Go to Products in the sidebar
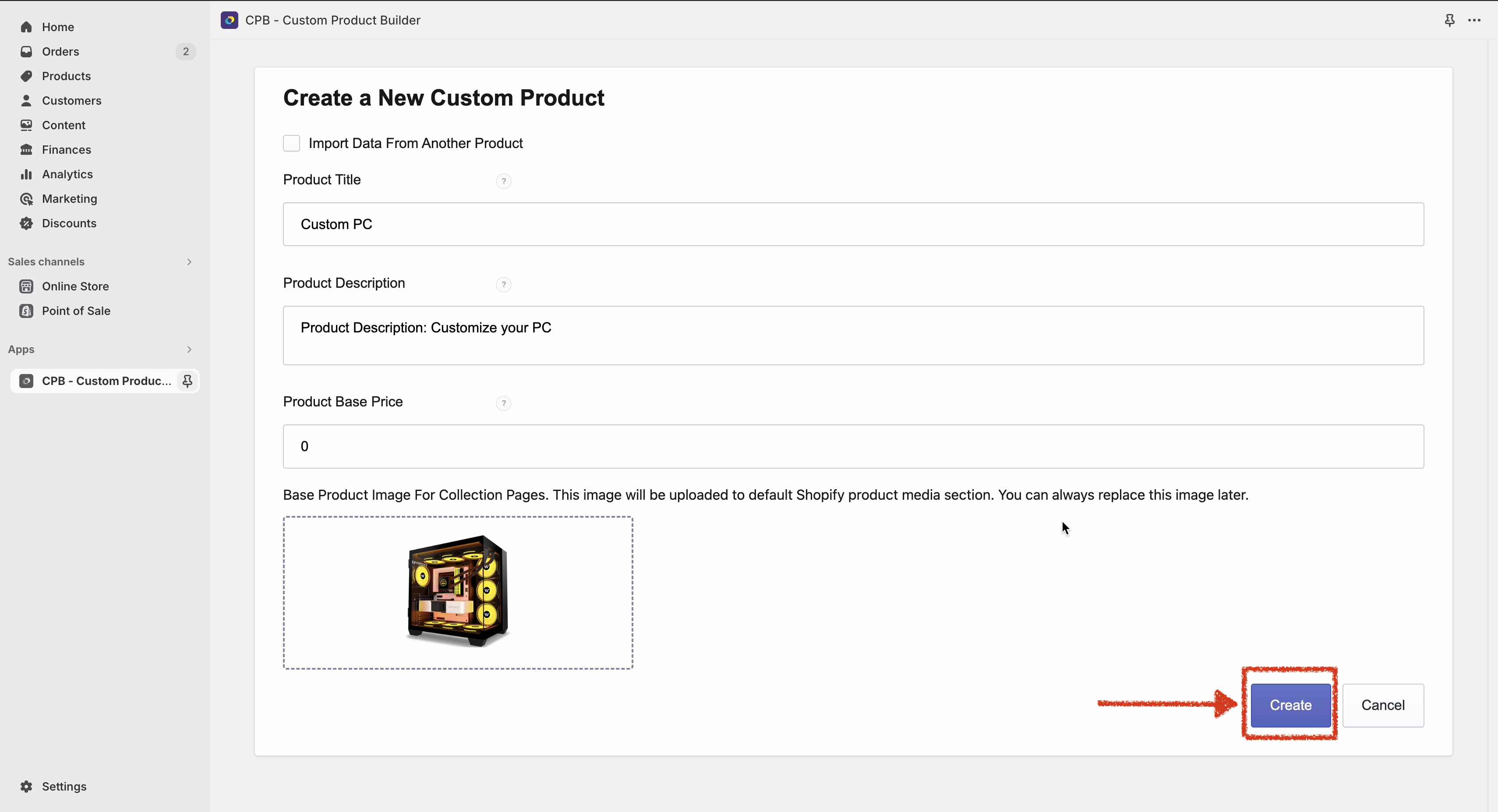This screenshot has width=1498, height=812. pos(66,76)
